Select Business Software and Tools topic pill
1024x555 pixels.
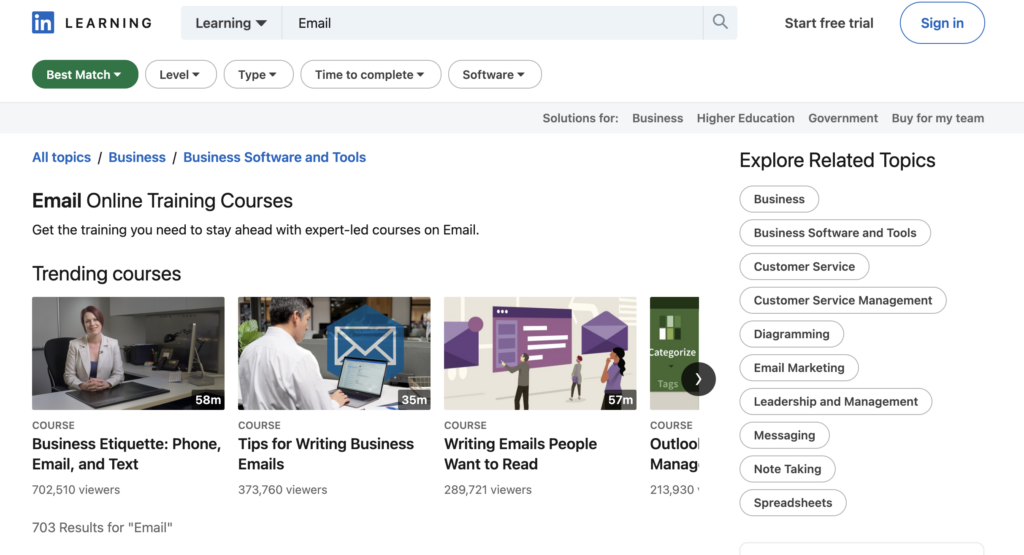coord(835,233)
